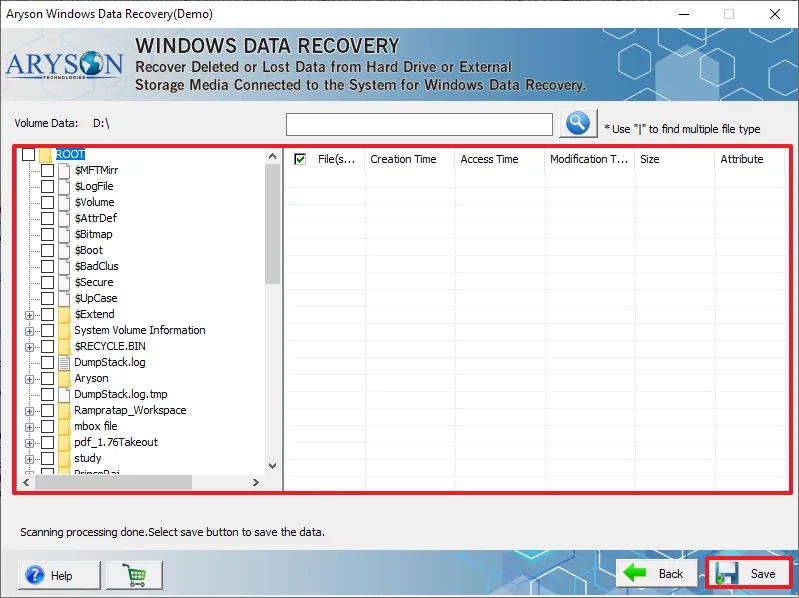
Task: Click the pdf_1.76Takeout folder icon
Action: coord(64,442)
